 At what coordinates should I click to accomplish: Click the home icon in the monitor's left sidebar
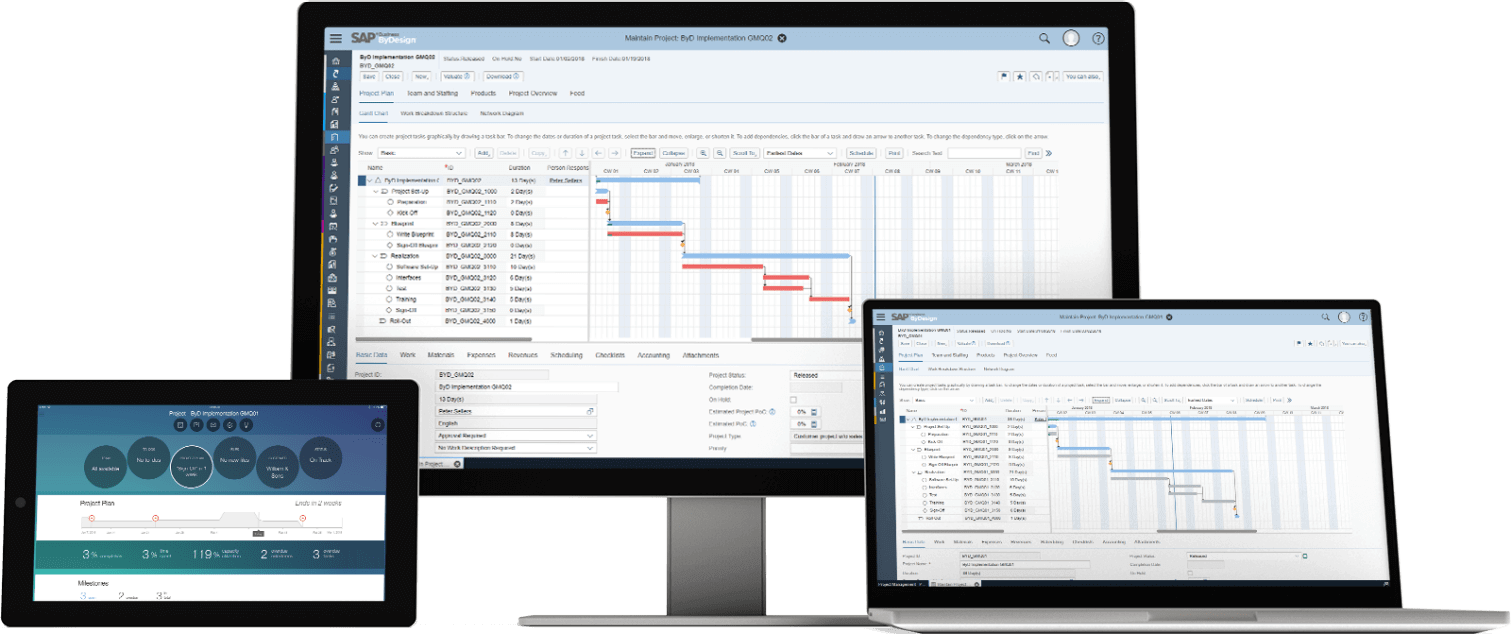[335, 61]
